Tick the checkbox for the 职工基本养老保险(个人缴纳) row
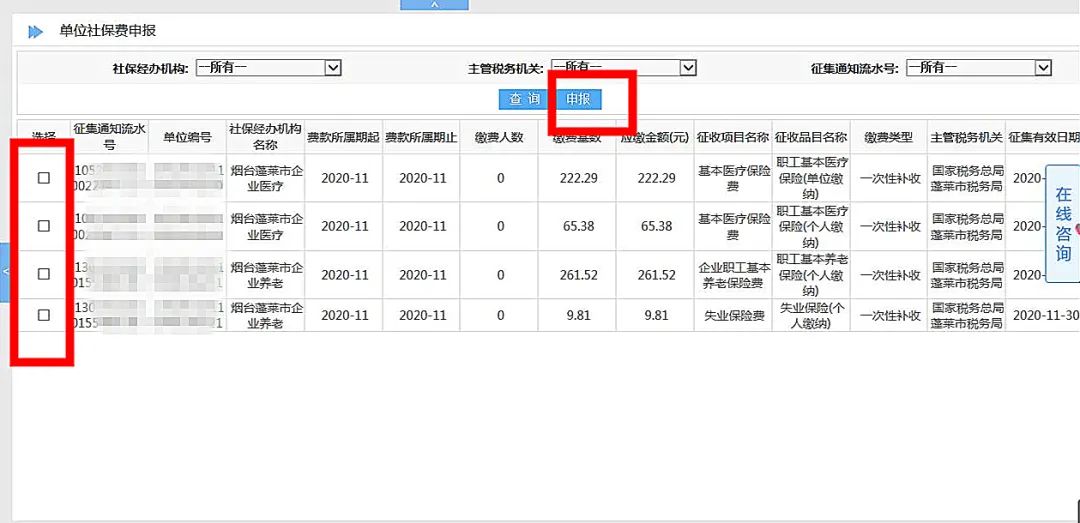 click(44, 274)
